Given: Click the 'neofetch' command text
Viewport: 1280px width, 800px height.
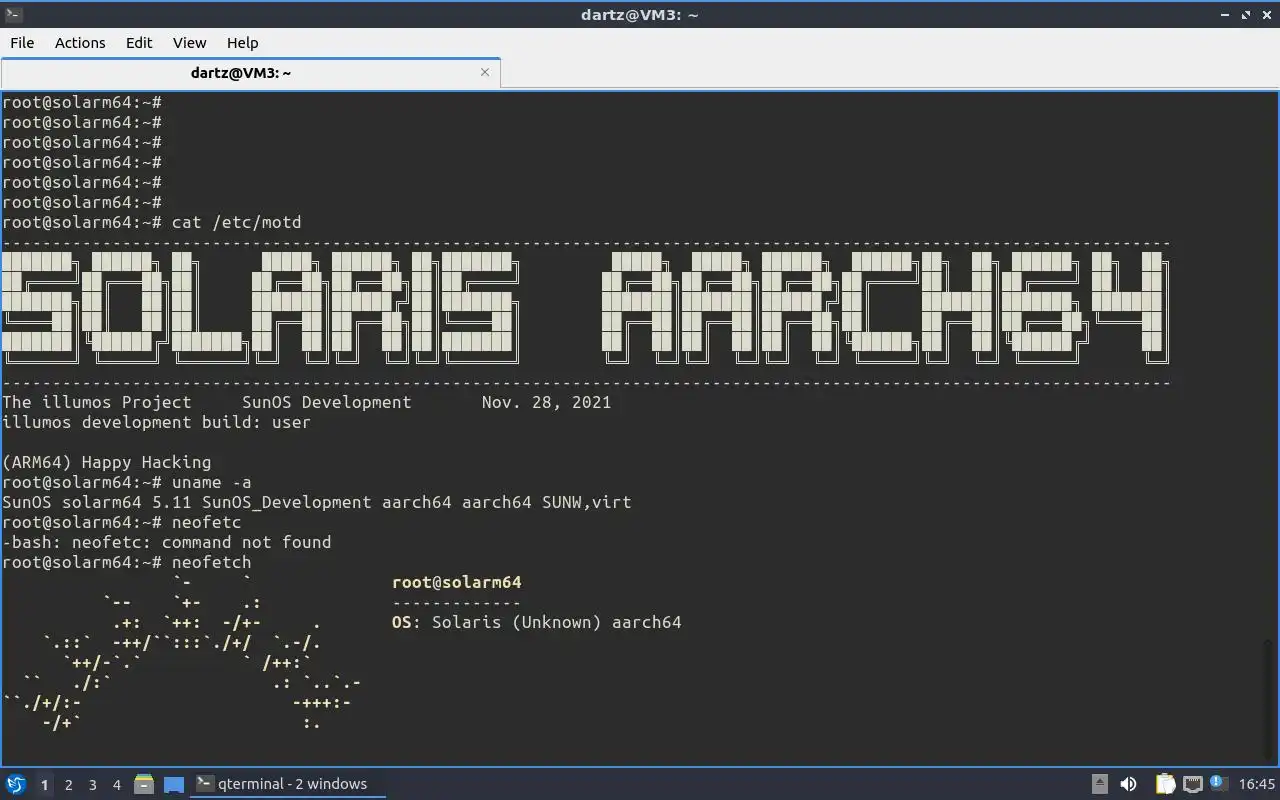Looking at the screenshot, I should (211, 562).
